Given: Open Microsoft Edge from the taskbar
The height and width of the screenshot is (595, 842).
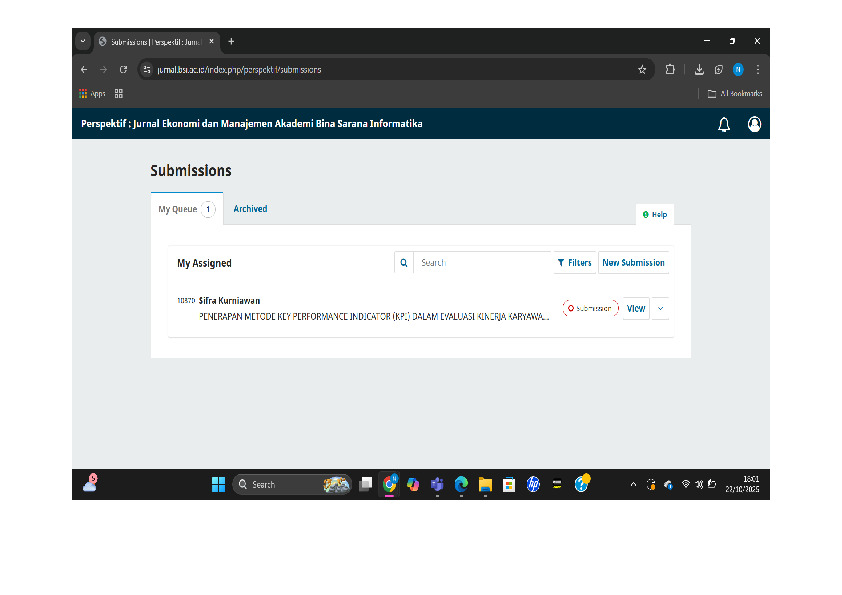Looking at the screenshot, I should tap(461, 484).
